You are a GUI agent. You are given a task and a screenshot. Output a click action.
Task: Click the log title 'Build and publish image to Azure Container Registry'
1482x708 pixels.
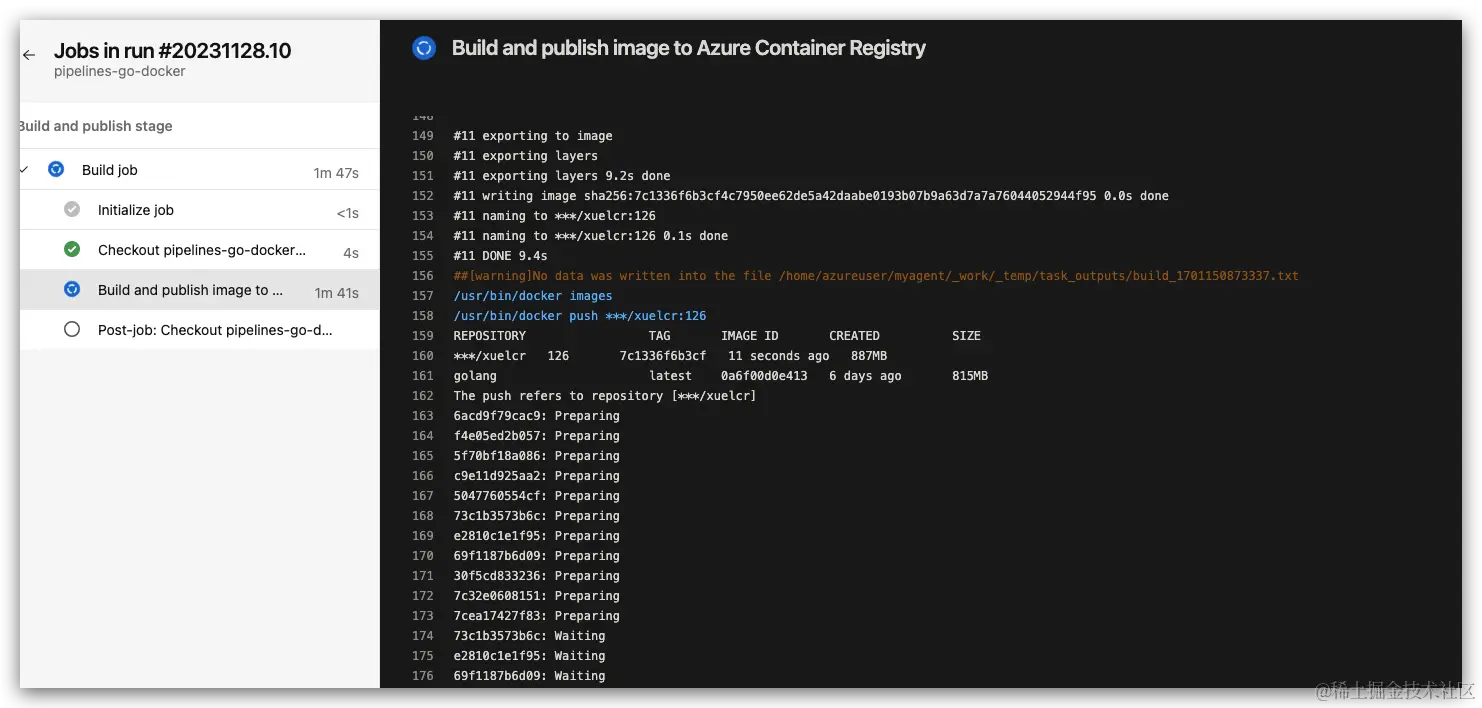[689, 48]
